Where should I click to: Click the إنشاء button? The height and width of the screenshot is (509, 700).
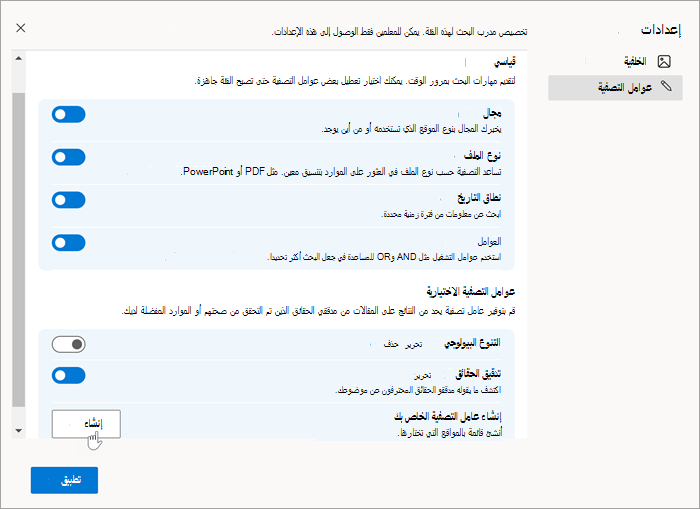[86, 424]
